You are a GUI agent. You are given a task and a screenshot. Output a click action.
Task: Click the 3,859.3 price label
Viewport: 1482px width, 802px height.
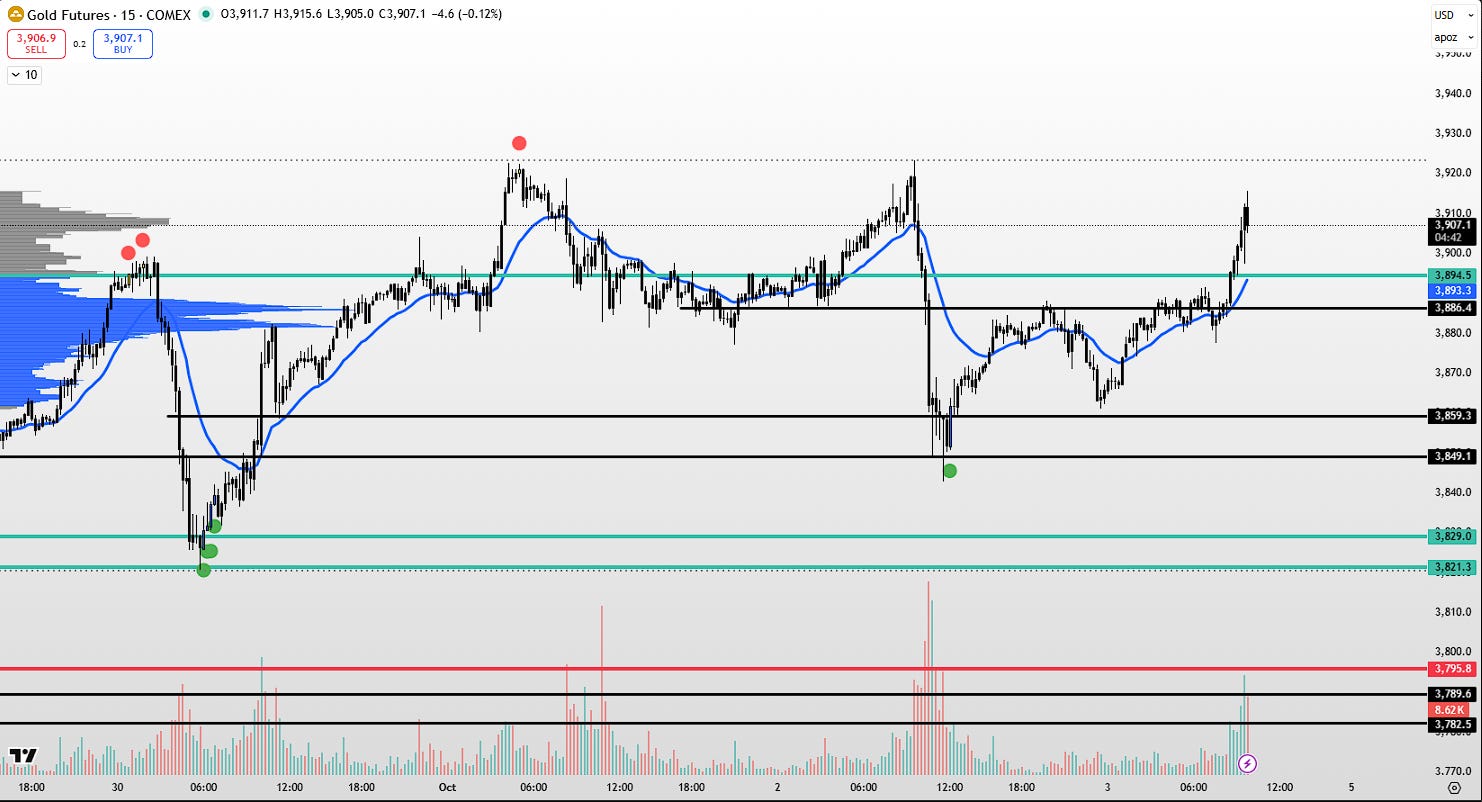(1453, 415)
